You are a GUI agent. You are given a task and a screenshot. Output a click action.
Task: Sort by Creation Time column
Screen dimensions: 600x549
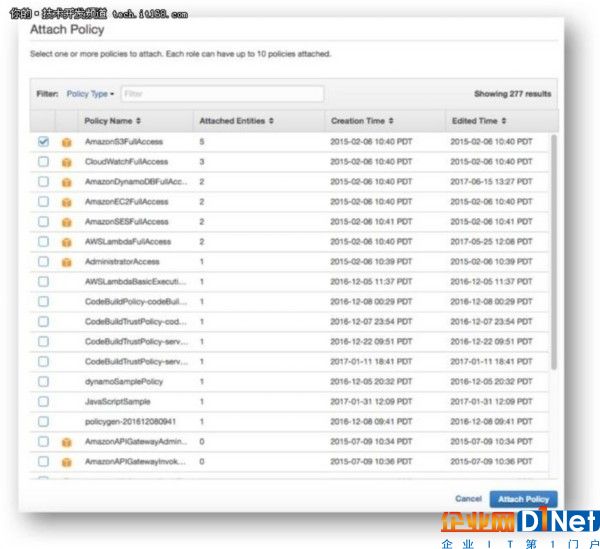pos(362,121)
